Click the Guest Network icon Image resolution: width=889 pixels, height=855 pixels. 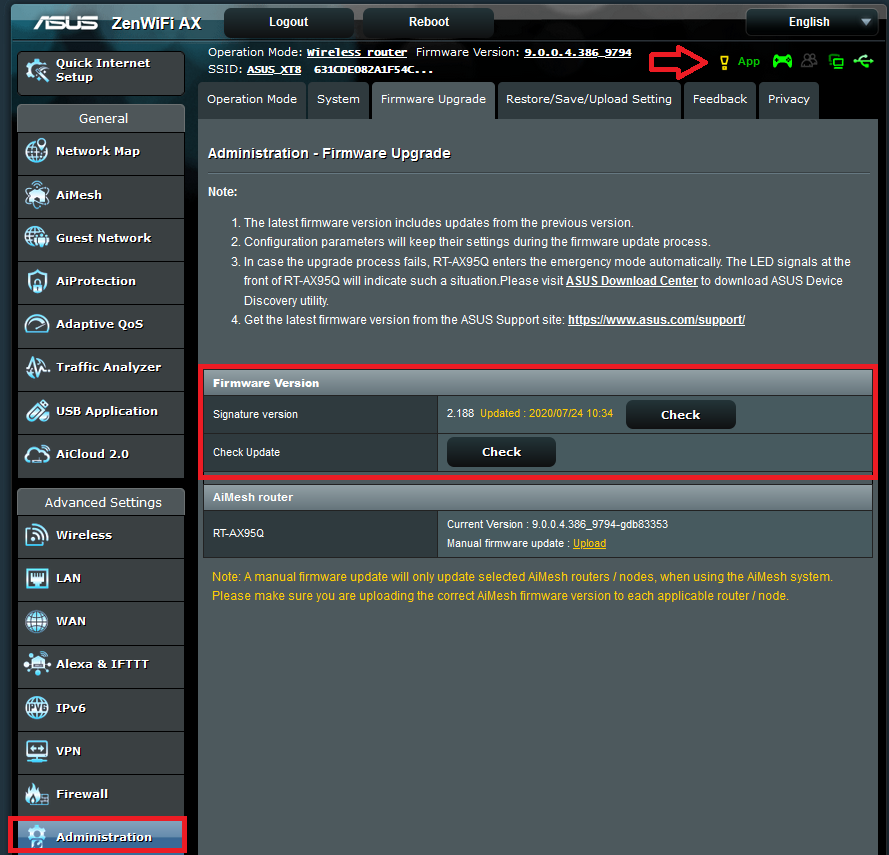pyautogui.click(x=37, y=237)
